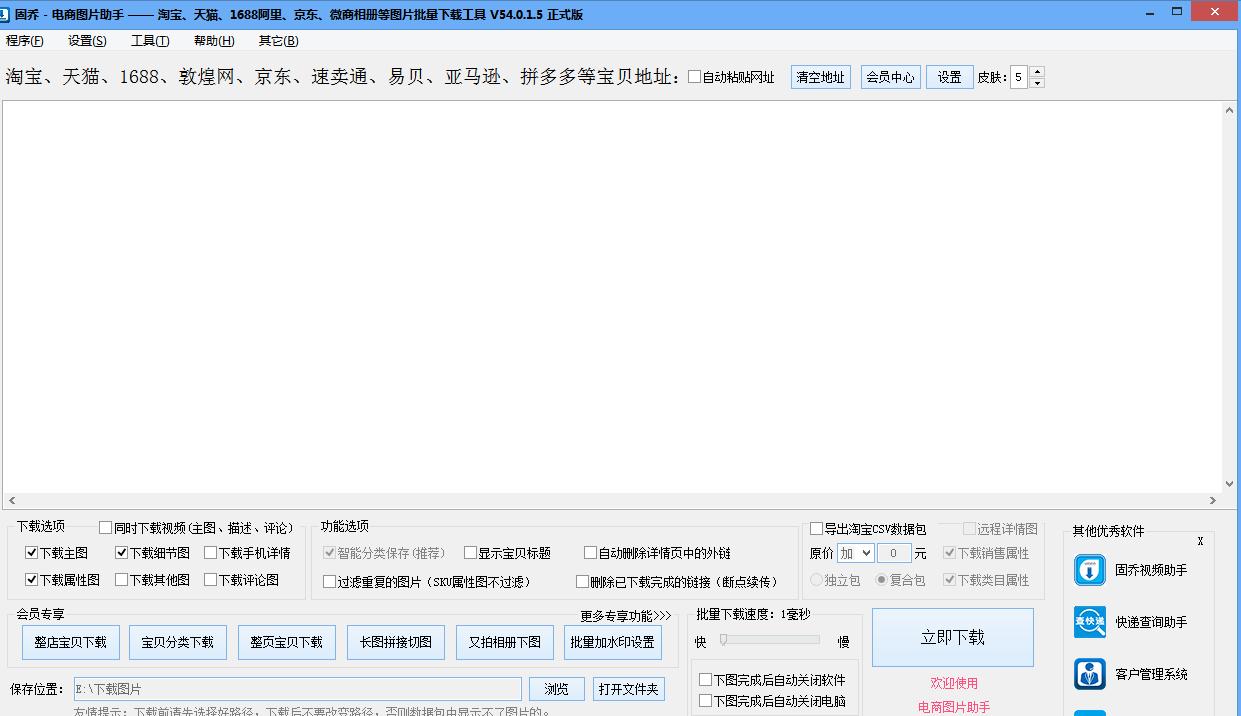The height and width of the screenshot is (716, 1241).
Task: Enable 自动粘贴网址 auto-paste option
Action: tap(692, 76)
